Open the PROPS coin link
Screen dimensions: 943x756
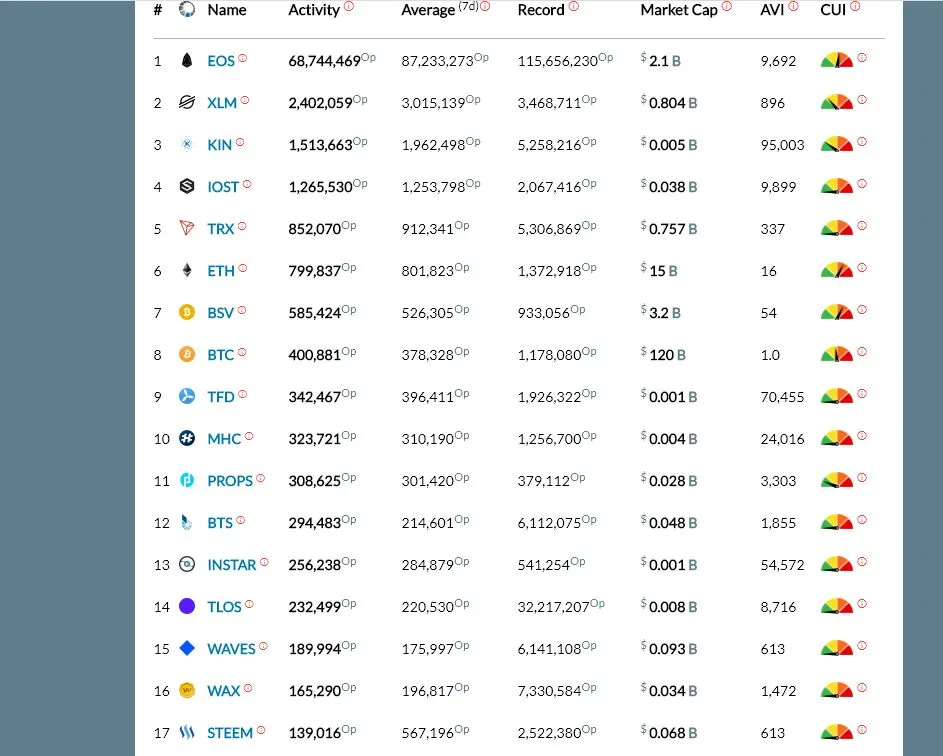click(230, 481)
